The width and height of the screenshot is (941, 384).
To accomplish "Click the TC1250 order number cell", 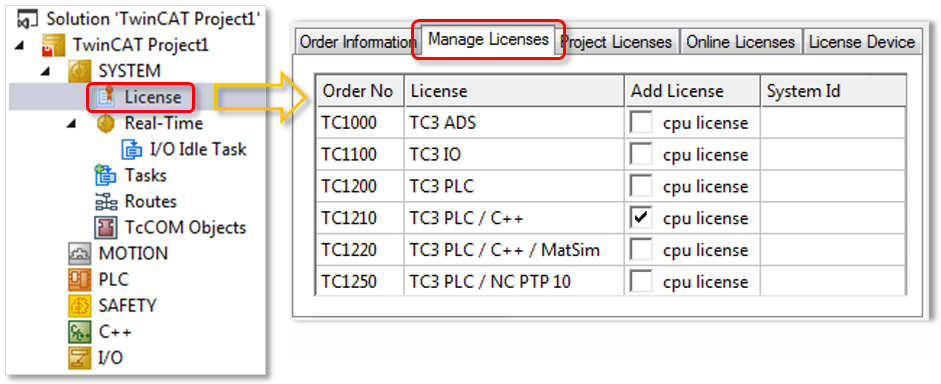I will [360, 281].
